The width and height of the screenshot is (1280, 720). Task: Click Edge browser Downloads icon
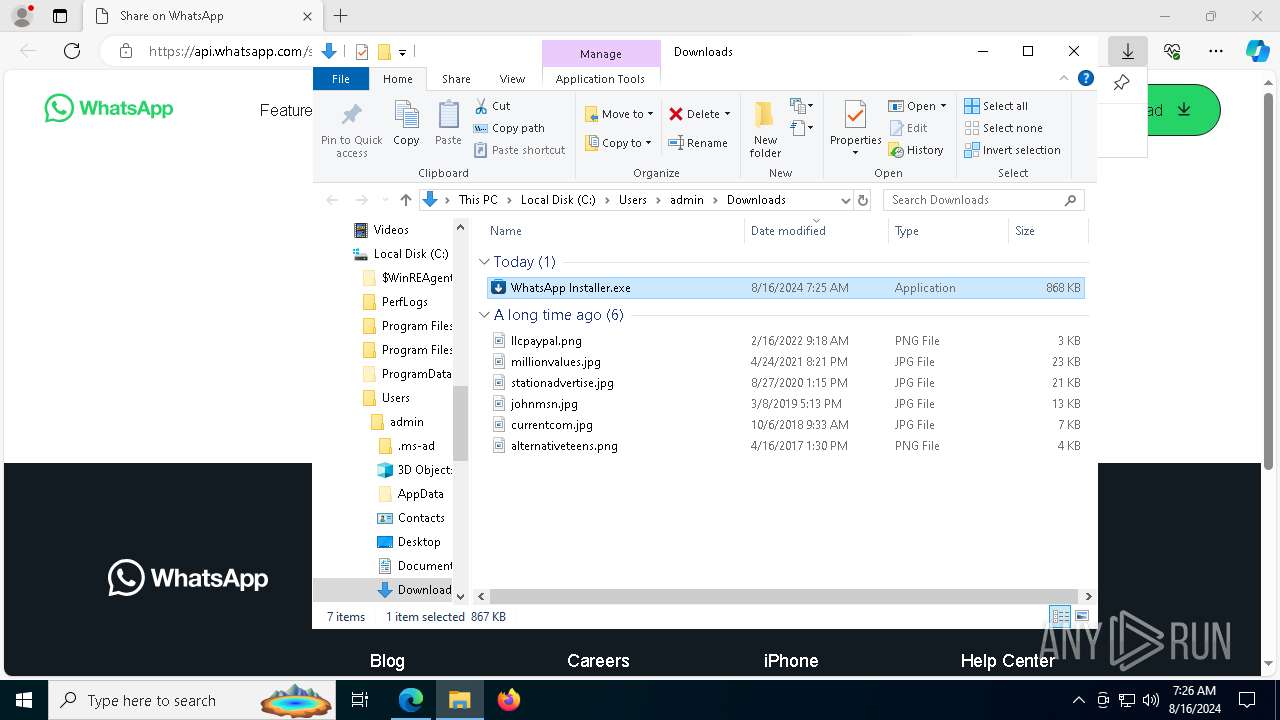click(1128, 51)
